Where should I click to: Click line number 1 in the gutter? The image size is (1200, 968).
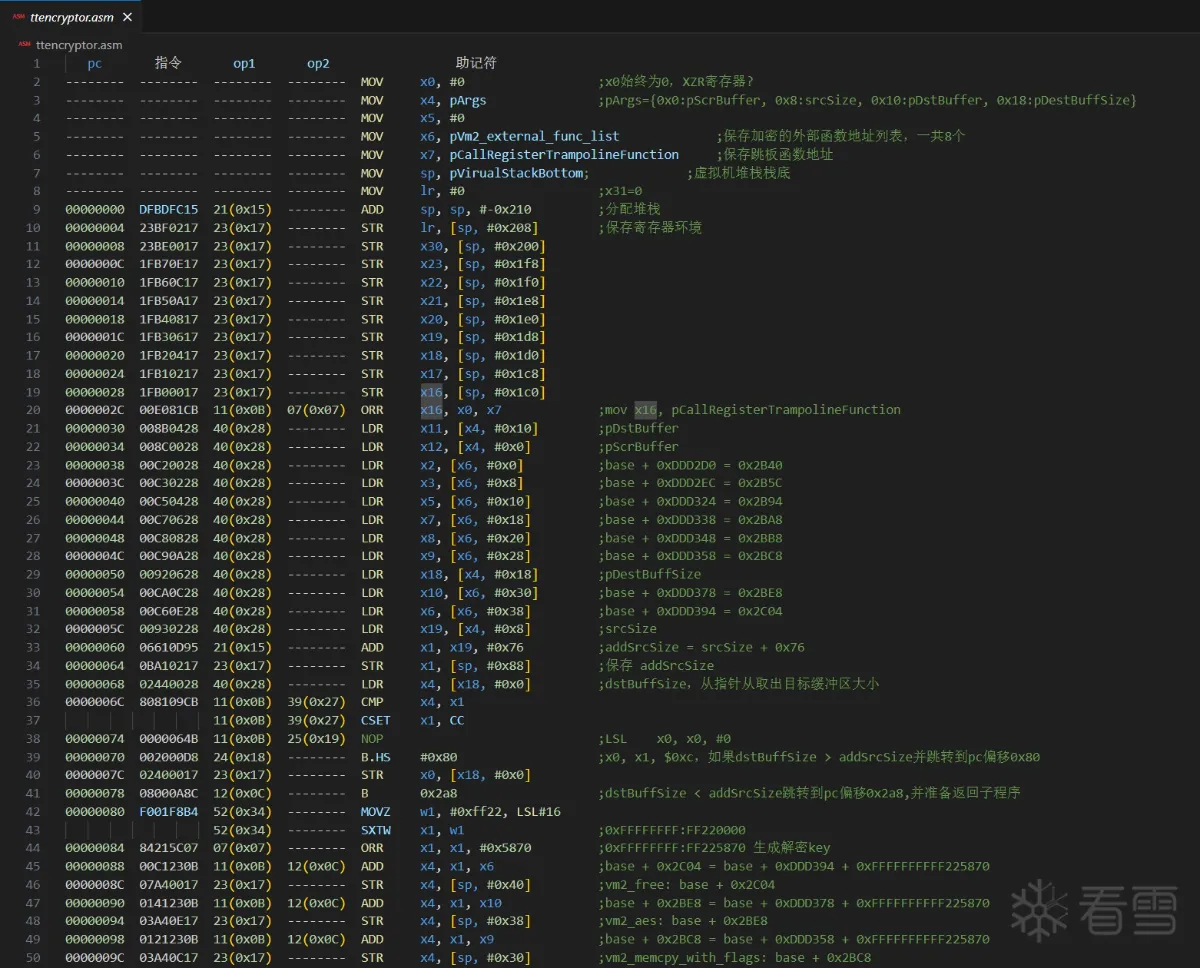(x=37, y=63)
